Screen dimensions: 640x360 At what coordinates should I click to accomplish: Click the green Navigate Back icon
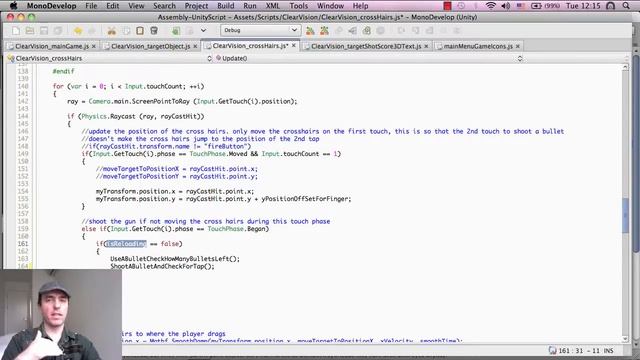[176, 31]
